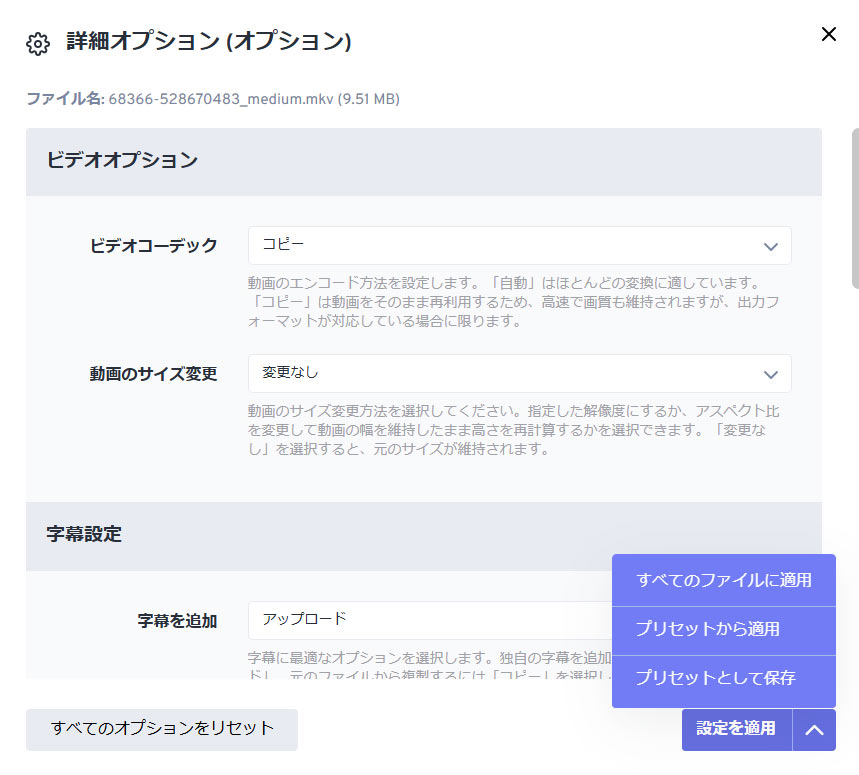The image size is (859, 775).
Task: Select プリセットから適用 menu item
Action: click(724, 629)
